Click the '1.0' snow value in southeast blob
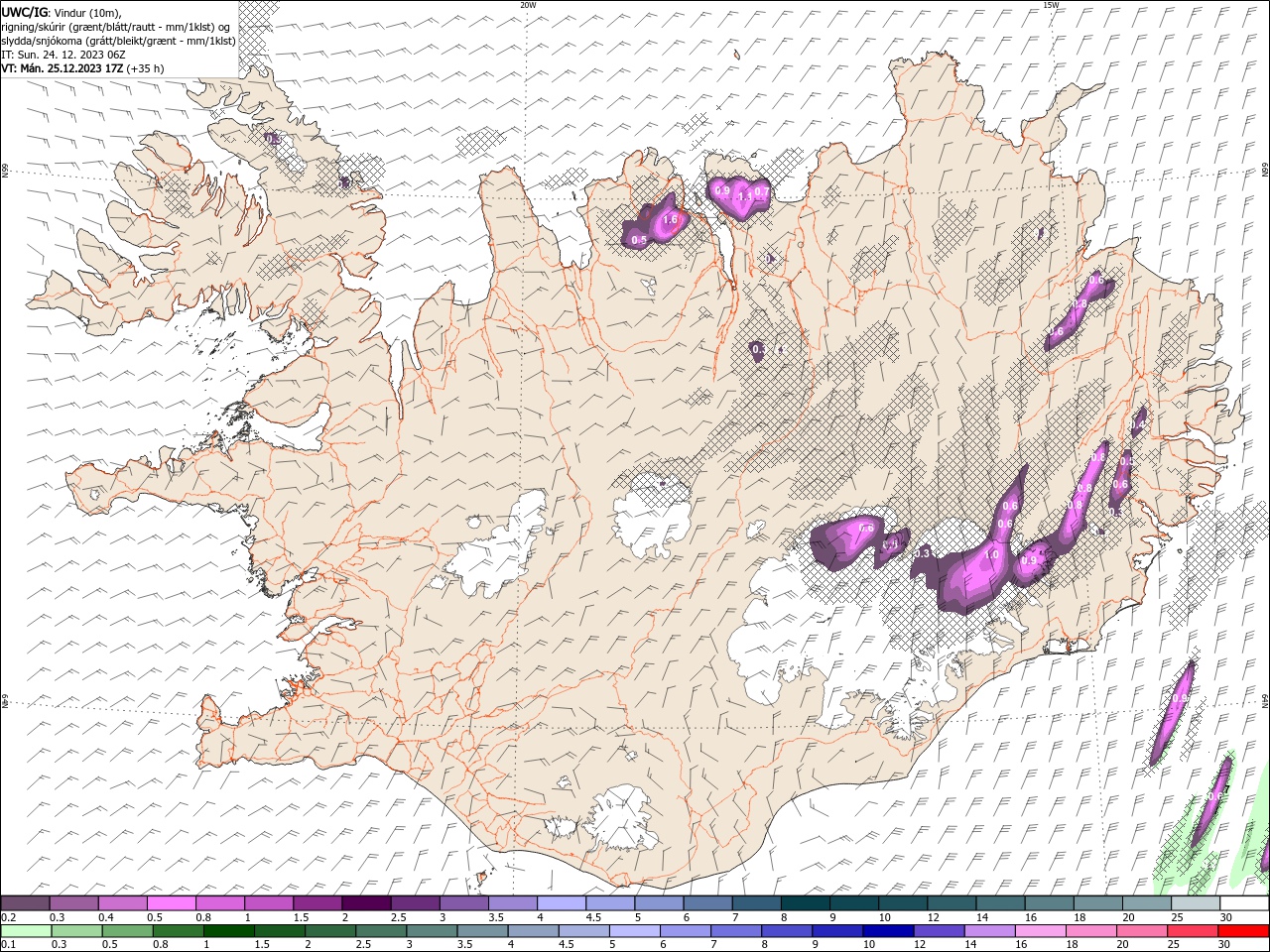 (x=990, y=555)
